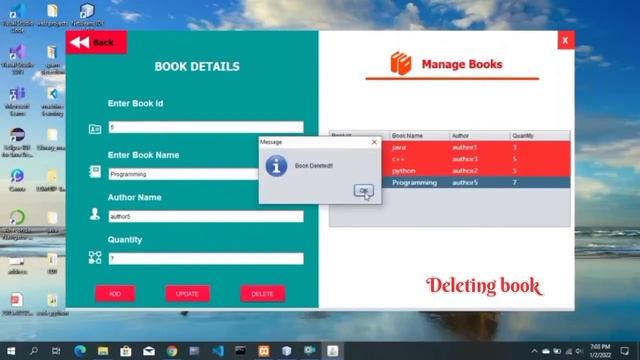Click the ADD button
This screenshot has width=640, height=360.
click(x=116, y=293)
